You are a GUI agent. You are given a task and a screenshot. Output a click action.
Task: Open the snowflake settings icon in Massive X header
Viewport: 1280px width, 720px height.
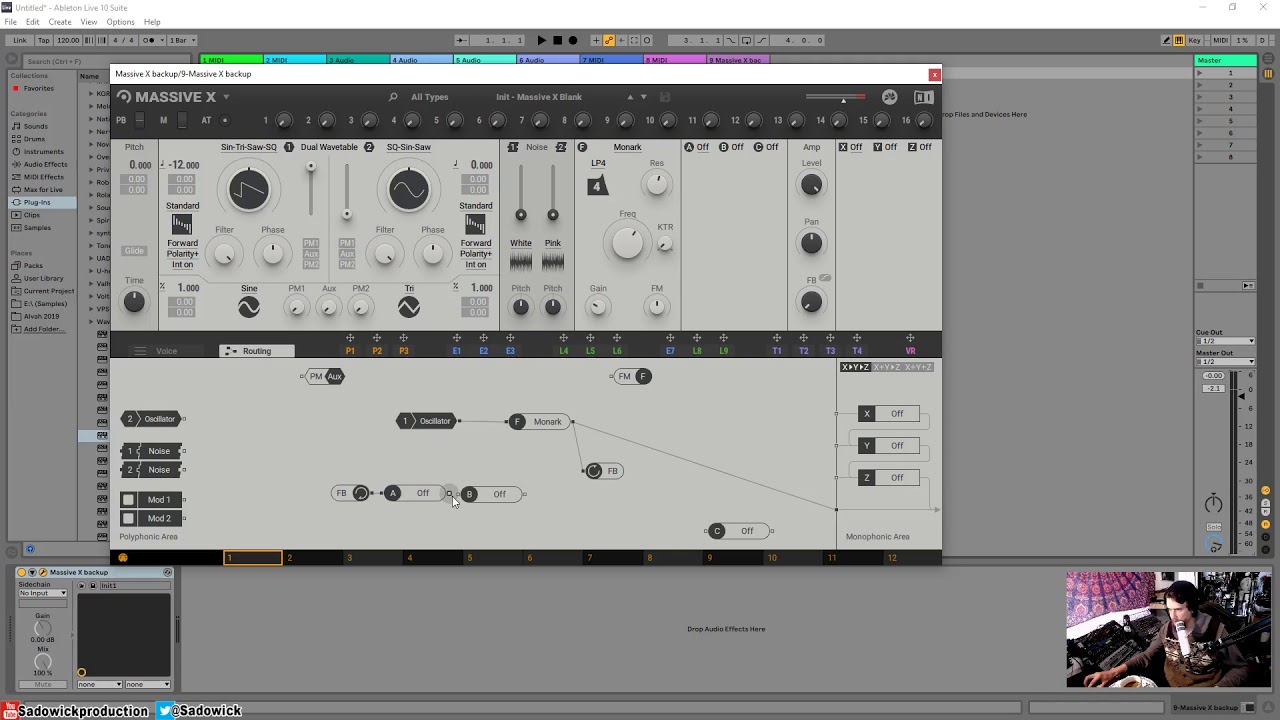point(889,97)
